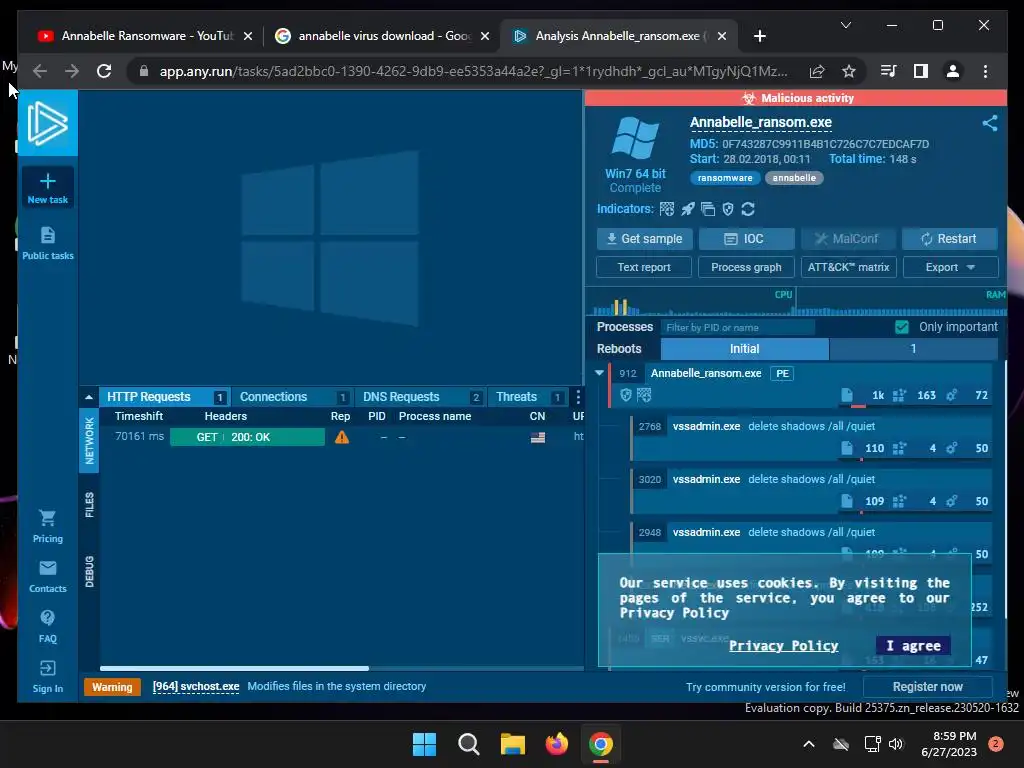Viewport: 1024px width, 768px height.
Task: Open taskbar Search
Action: tap(468, 744)
